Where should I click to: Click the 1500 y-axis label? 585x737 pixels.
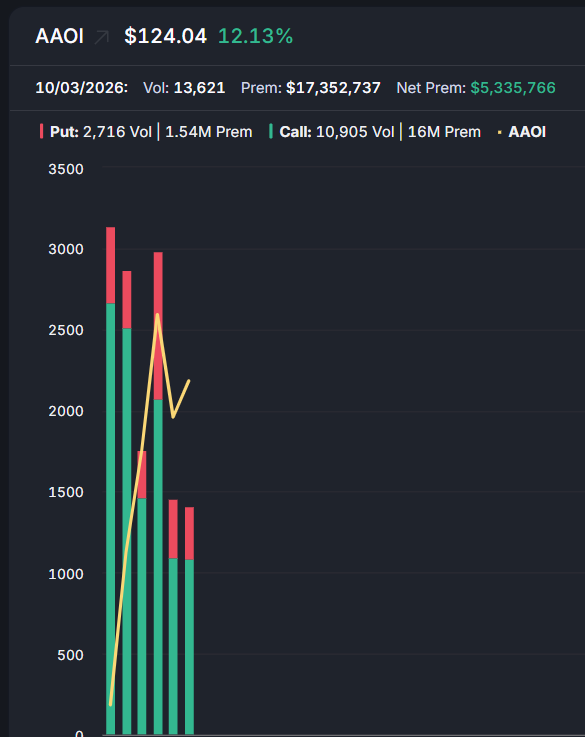tap(66, 492)
